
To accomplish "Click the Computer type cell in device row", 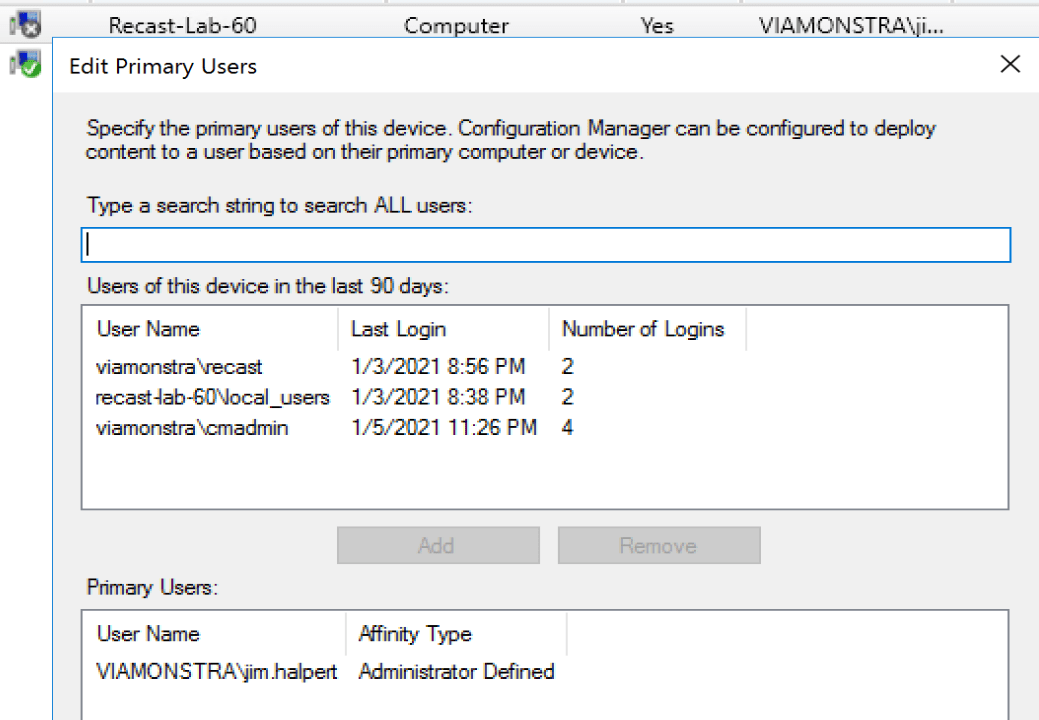I will (x=456, y=26).
